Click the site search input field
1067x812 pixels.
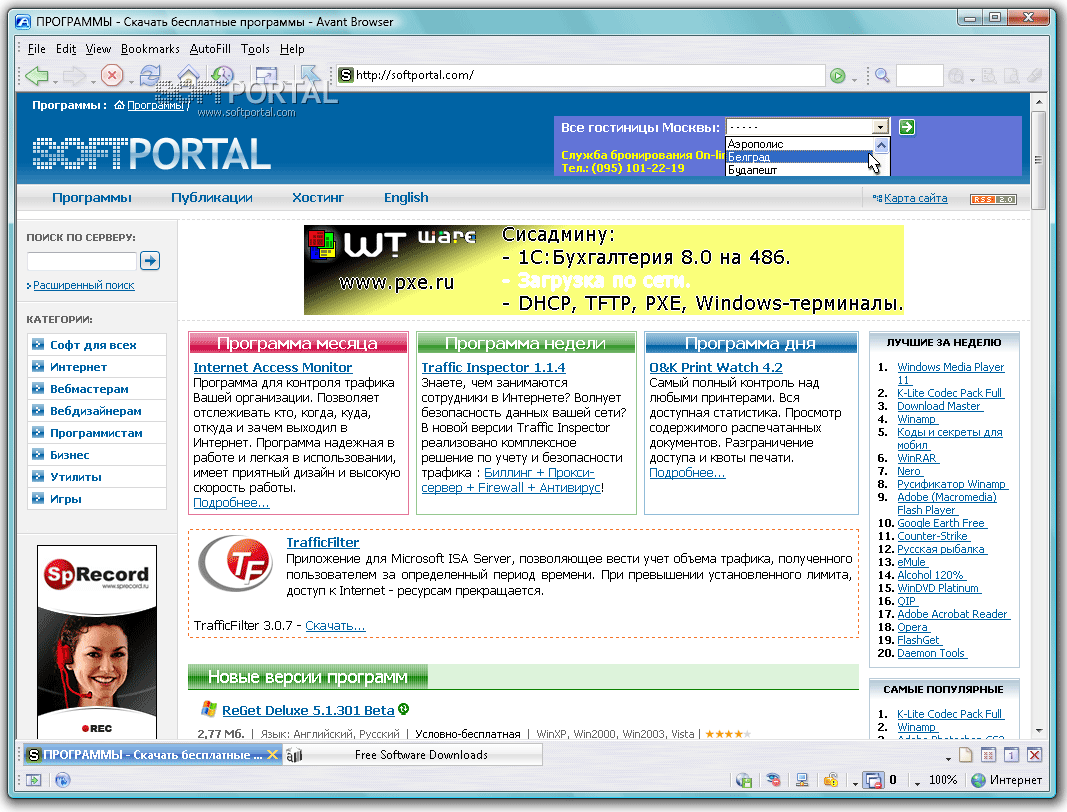tap(82, 261)
